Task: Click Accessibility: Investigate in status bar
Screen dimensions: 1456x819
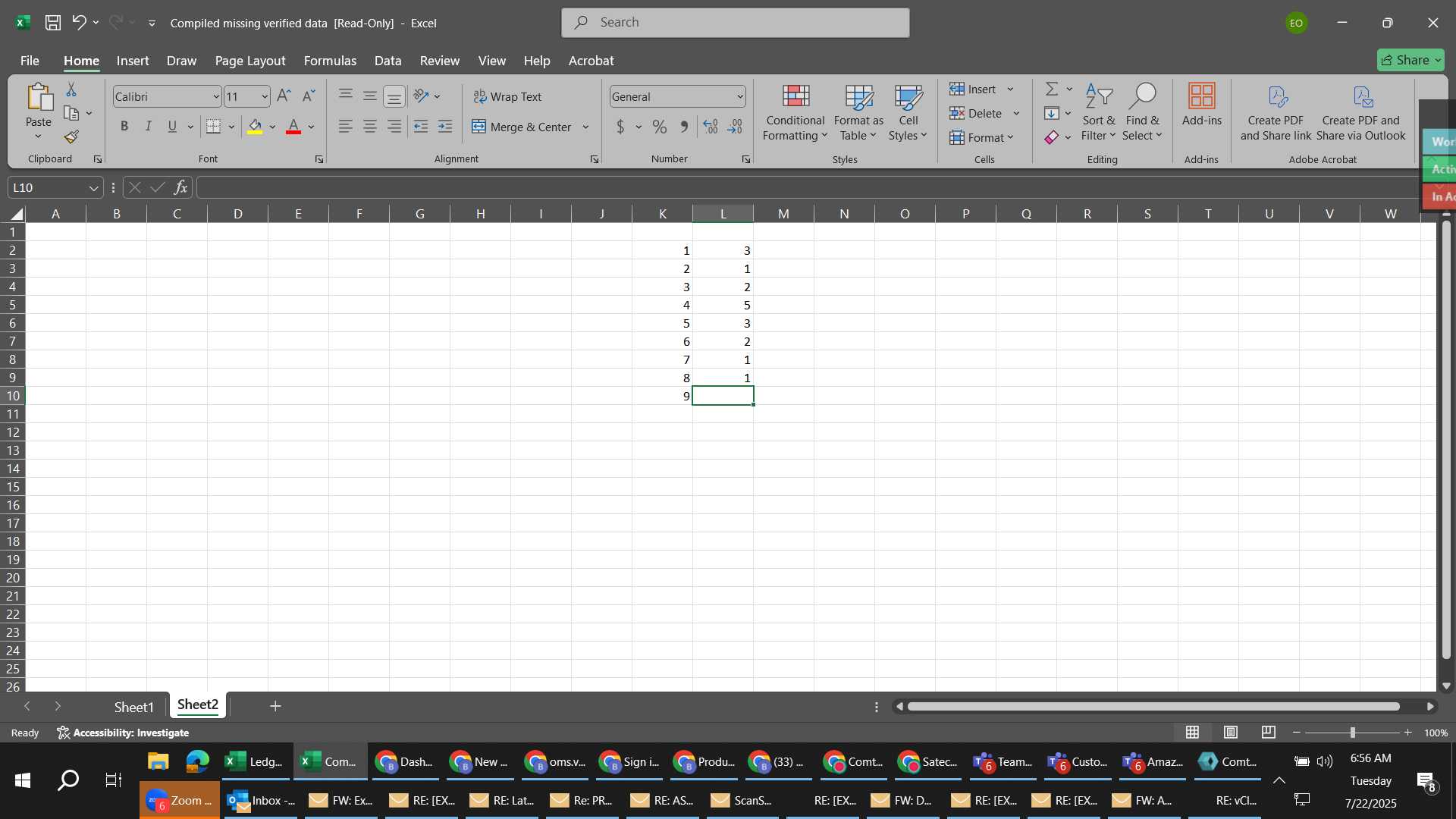Action: tap(123, 733)
